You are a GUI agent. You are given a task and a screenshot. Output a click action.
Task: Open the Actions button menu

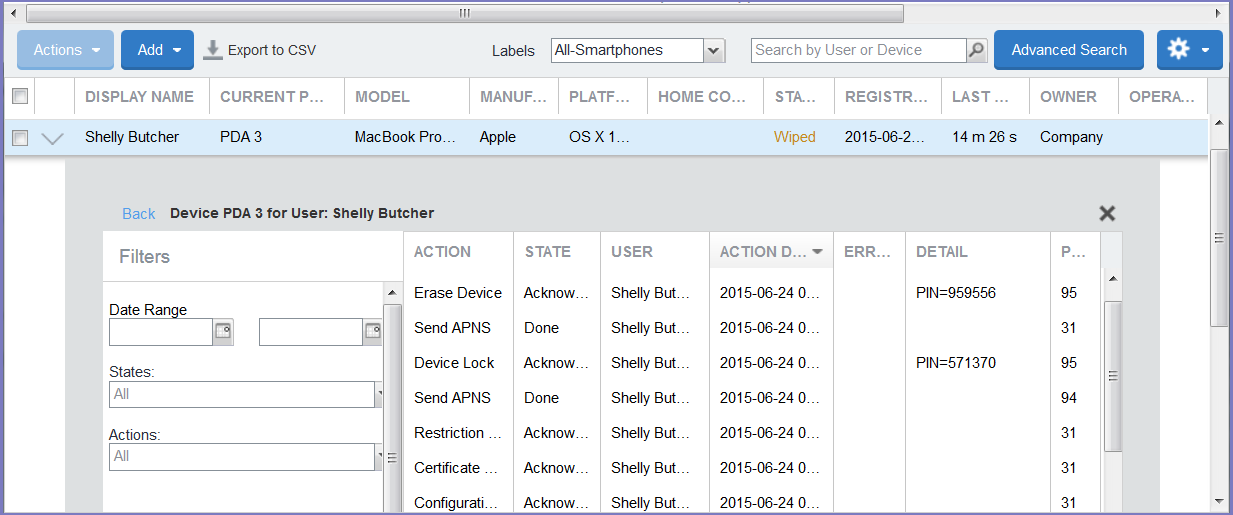[66, 50]
